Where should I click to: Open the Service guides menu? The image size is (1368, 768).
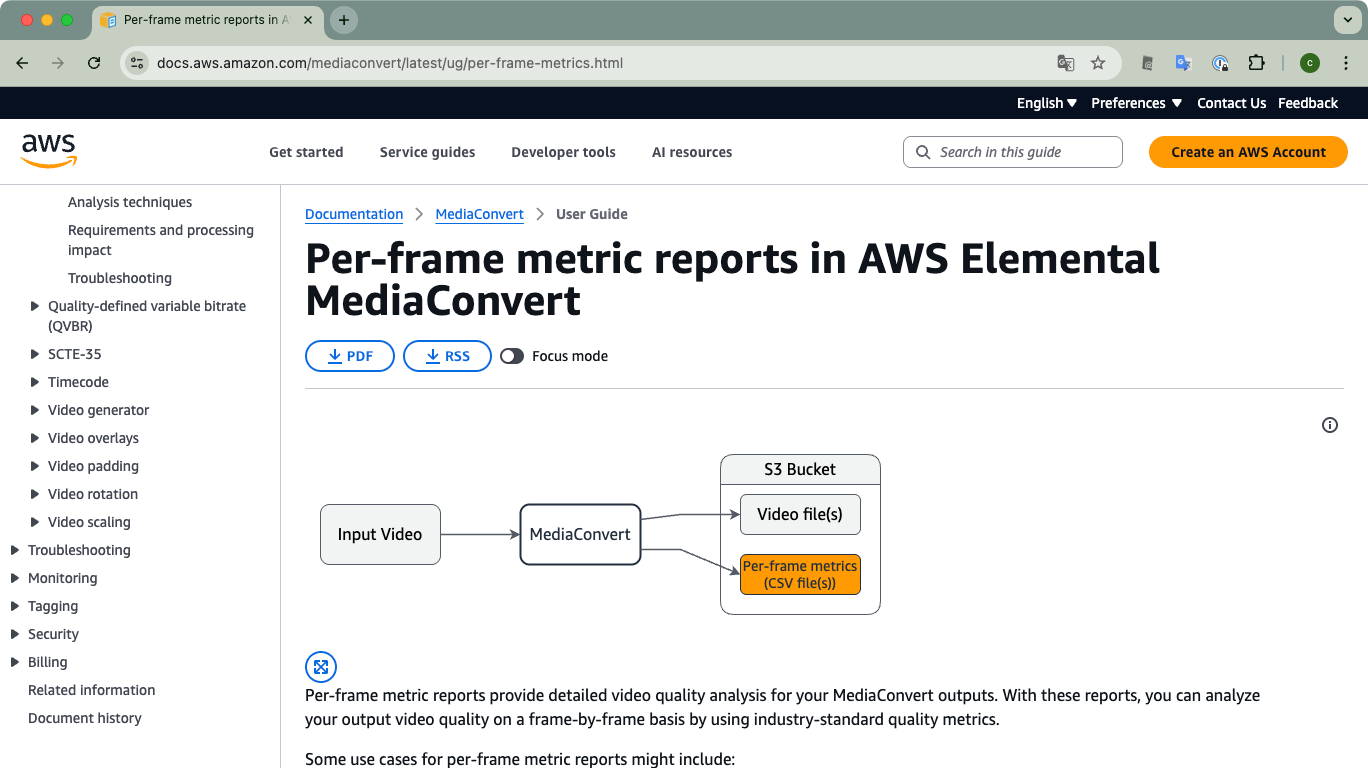point(427,152)
